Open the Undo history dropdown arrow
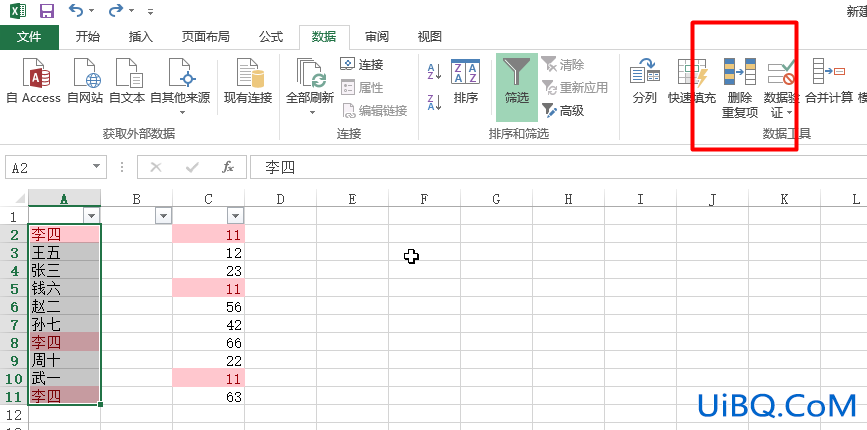Screen dimensions: 867x430 91,11
